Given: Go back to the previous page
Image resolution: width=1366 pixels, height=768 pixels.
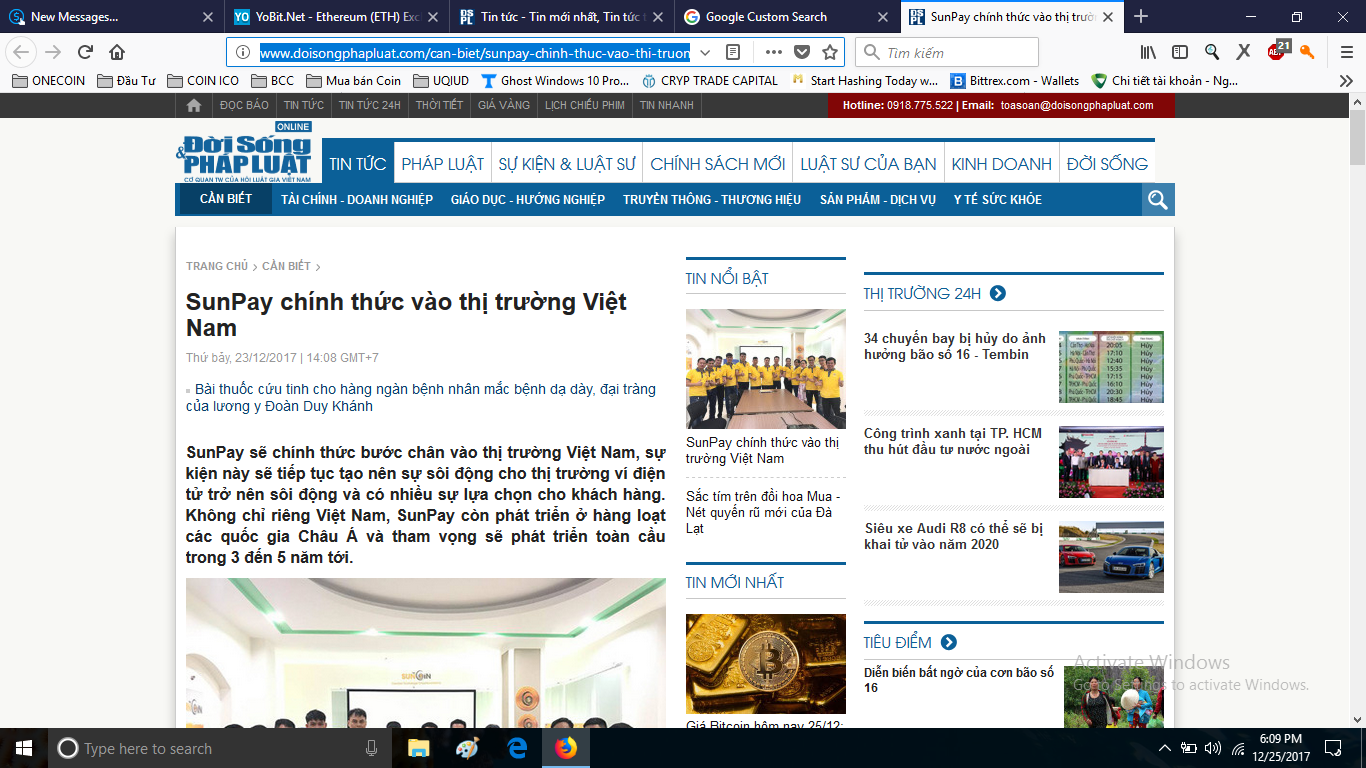Looking at the screenshot, I should (22, 52).
